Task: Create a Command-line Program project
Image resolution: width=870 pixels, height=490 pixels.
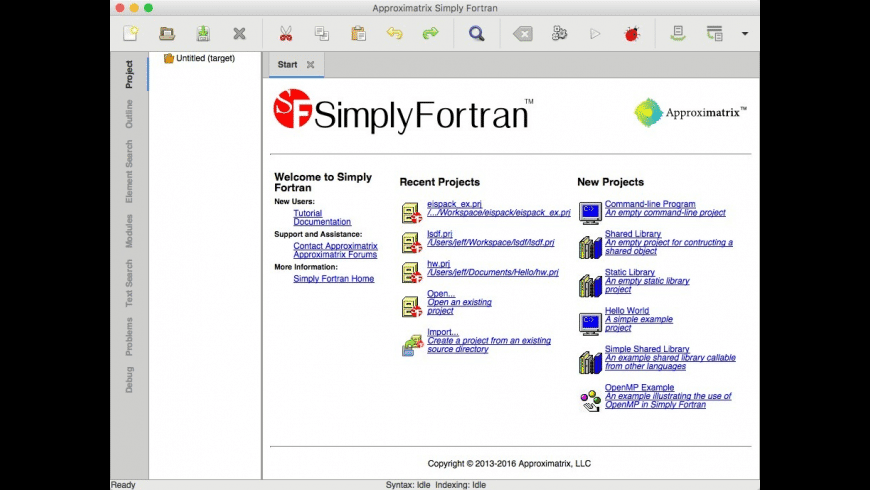Action: click(650, 204)
